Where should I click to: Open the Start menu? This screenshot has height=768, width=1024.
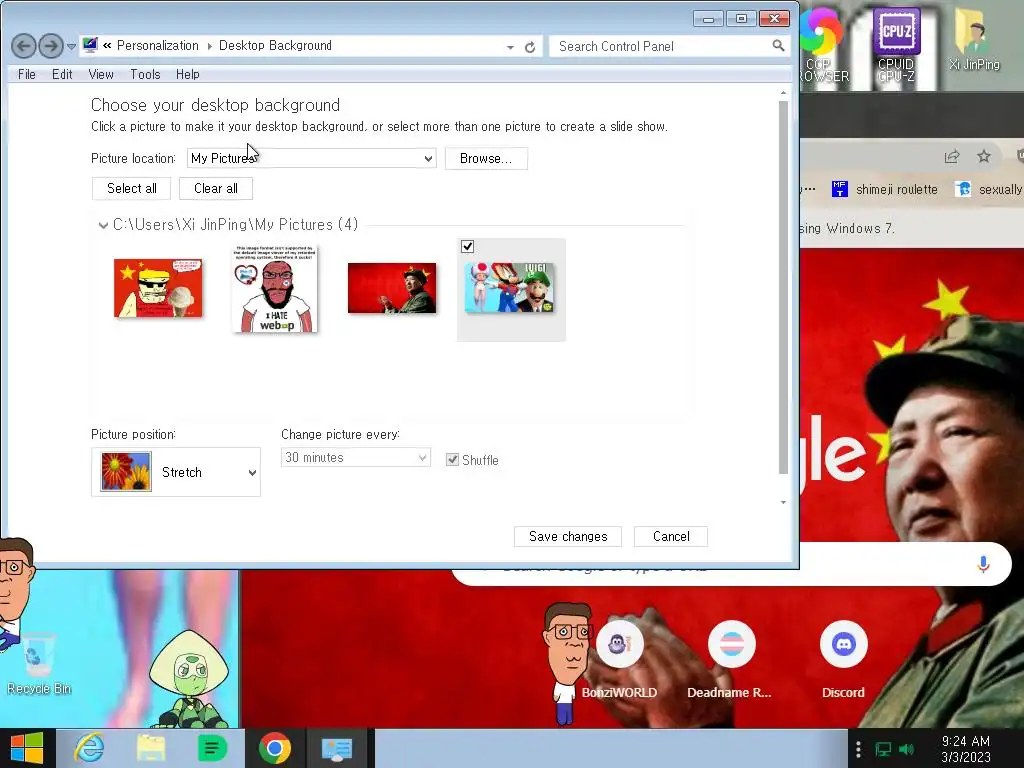[x=27, y=748]
